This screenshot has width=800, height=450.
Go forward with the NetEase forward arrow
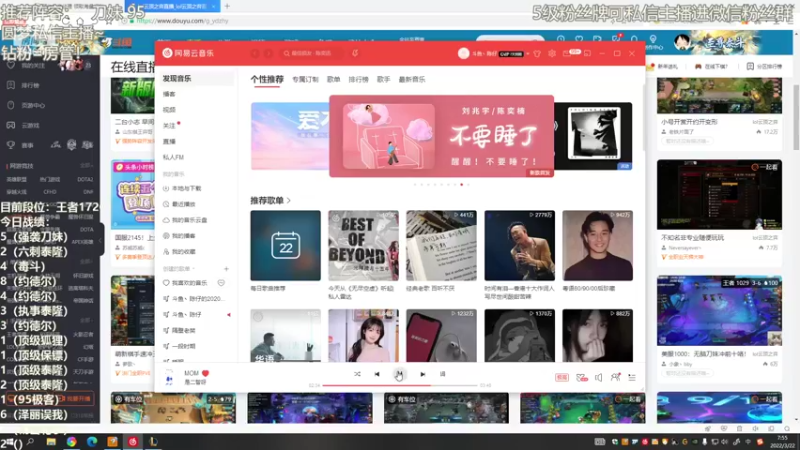click(x=268, y=53)
